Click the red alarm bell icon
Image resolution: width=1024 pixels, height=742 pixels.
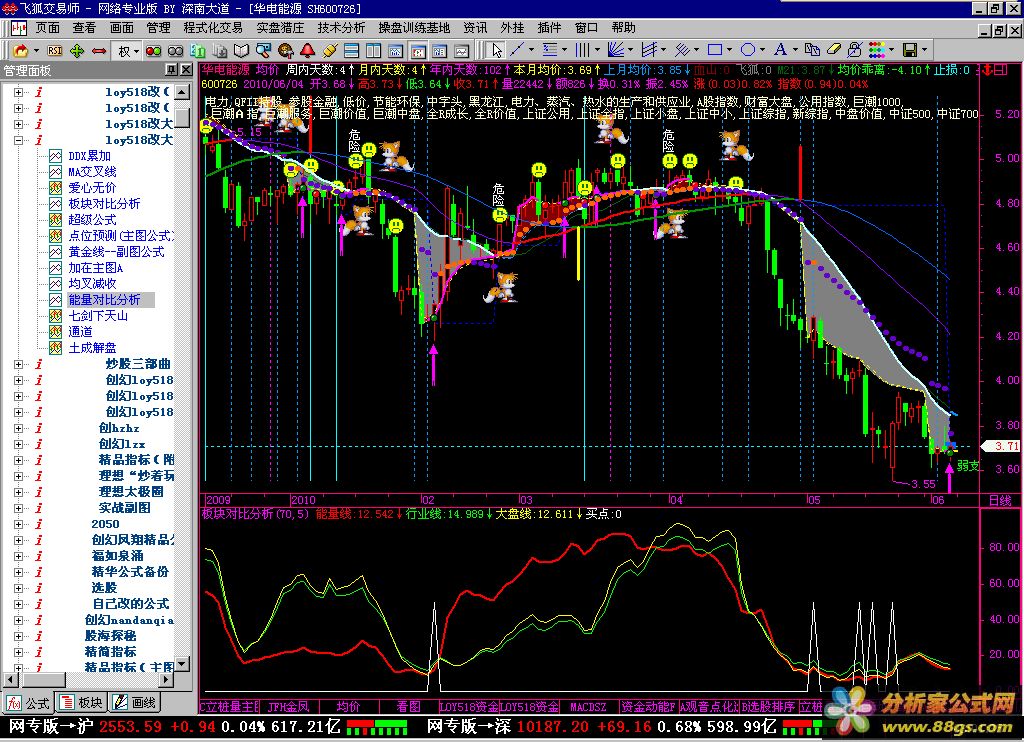pyautogui.click(x=308, y=50)
